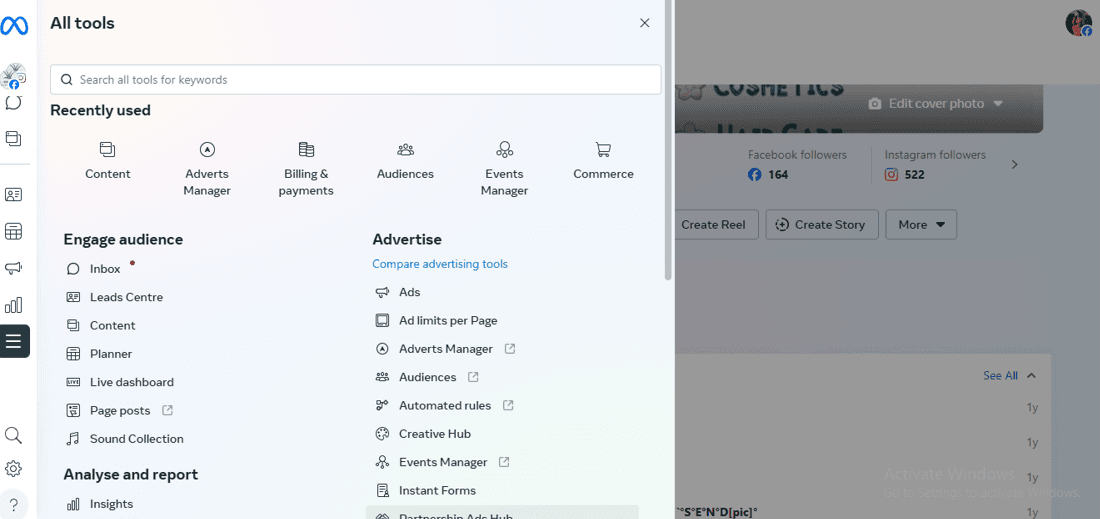Open the Insights bar chart icon in left sidebar
The image size is (1100, 519).
pyautogui.click(x=13, y=304)
